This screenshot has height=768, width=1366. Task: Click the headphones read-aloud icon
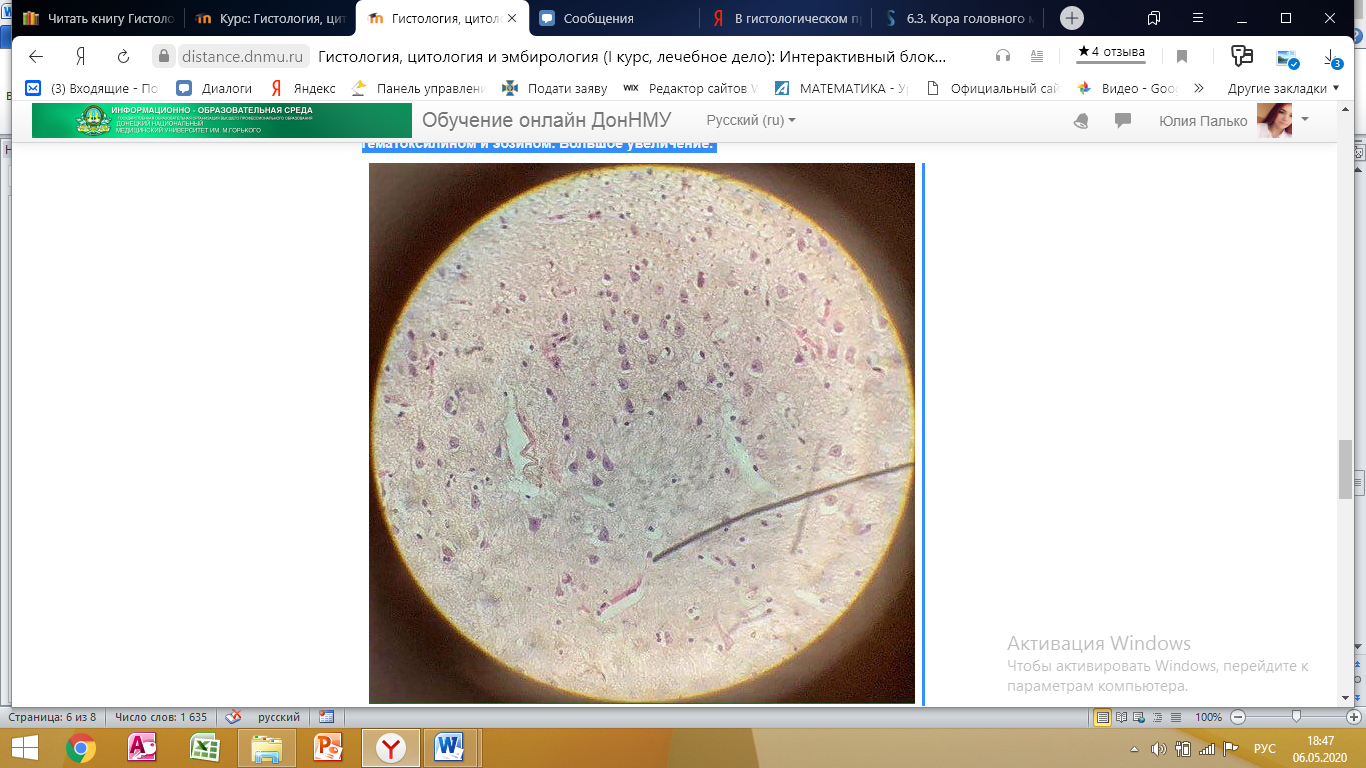pyautogui.click(x=1003, y=56)
